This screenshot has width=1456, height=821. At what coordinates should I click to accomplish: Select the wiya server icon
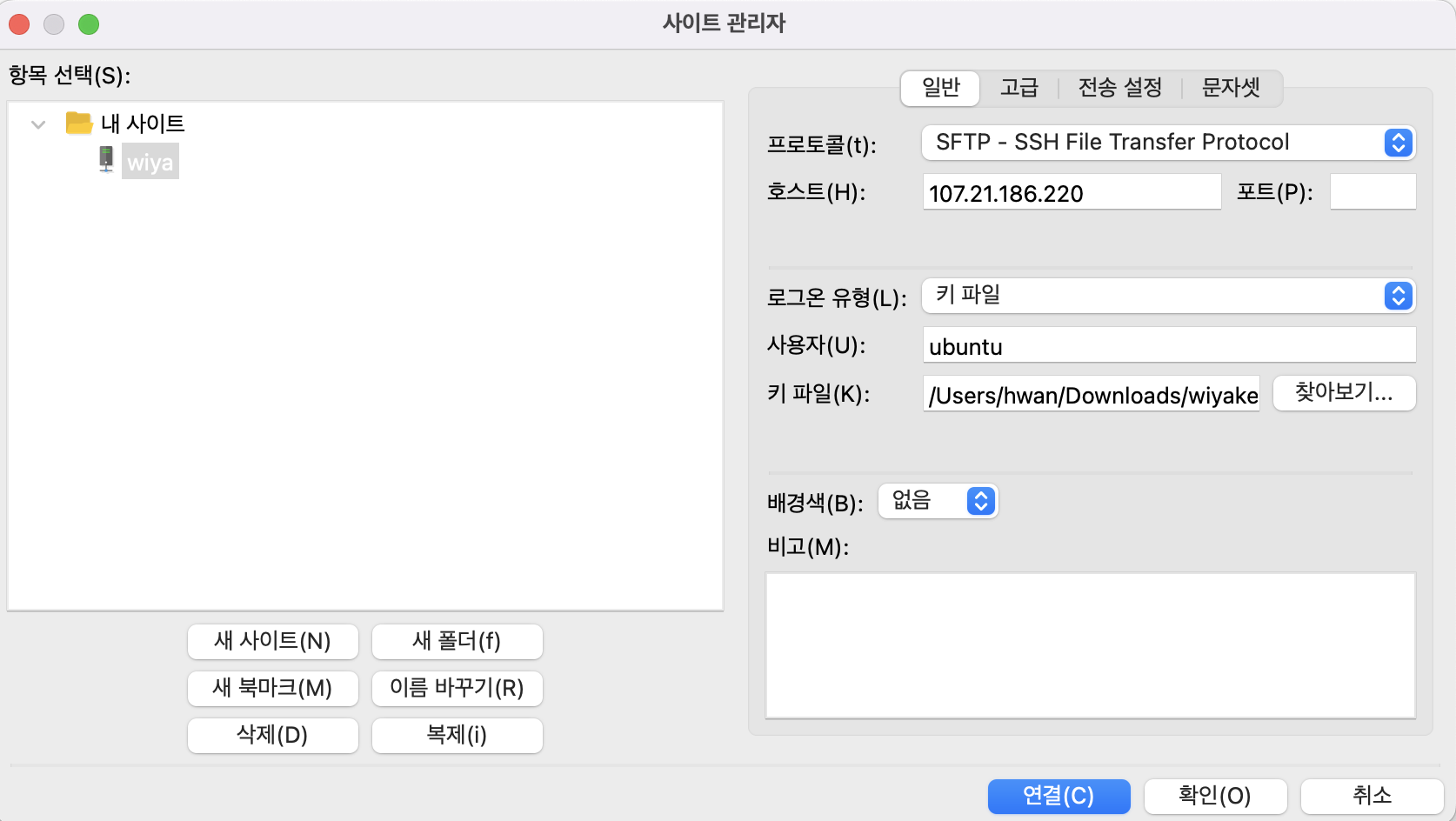[x=106, y=159]
